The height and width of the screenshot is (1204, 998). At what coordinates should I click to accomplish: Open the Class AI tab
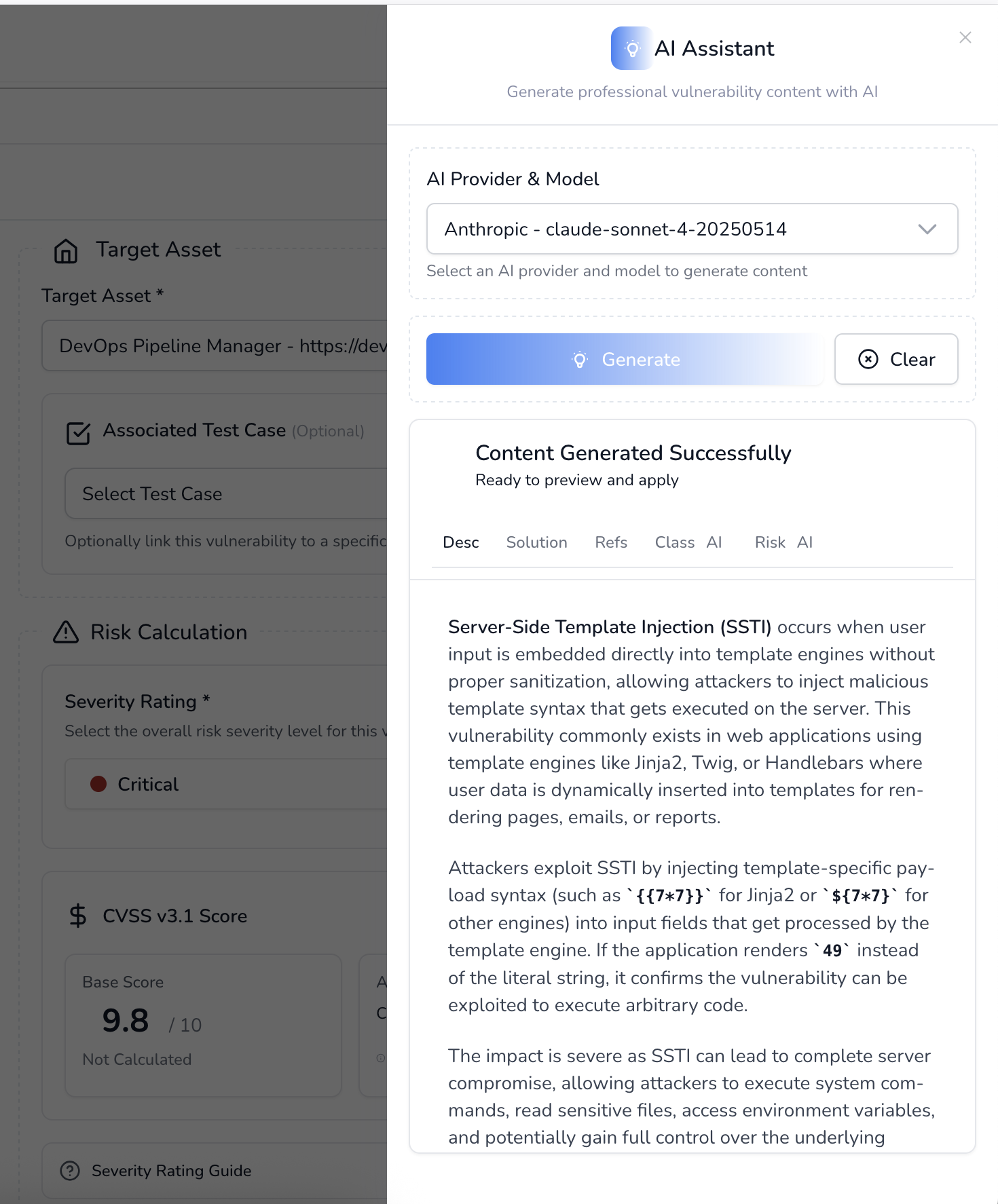[688, 542]
